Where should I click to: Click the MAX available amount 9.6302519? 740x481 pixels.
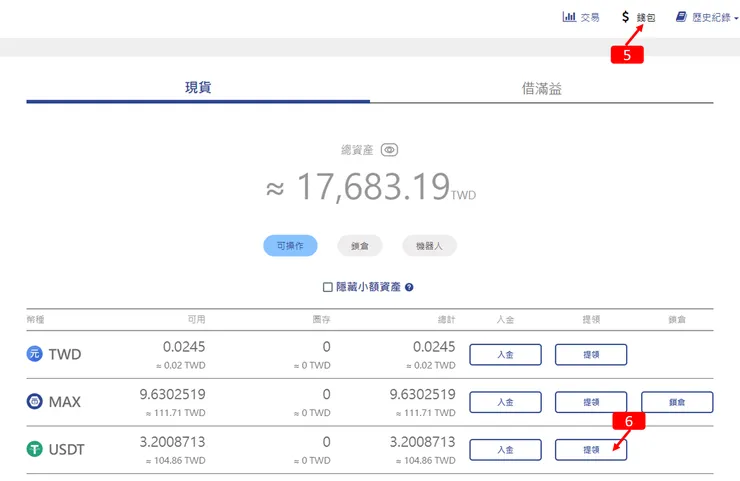click(172, 394)
